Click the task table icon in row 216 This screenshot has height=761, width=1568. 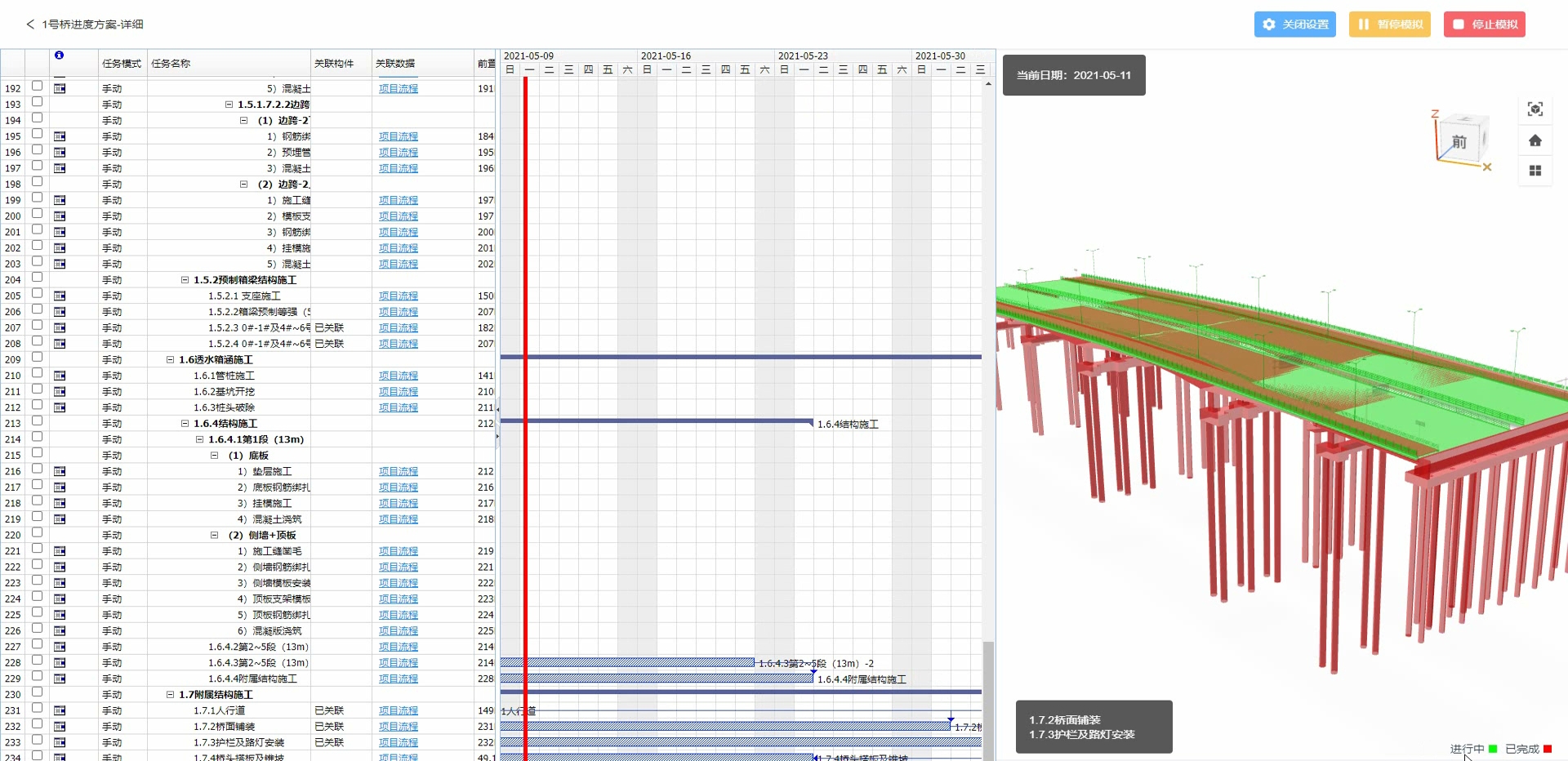[x=60, y=471]
